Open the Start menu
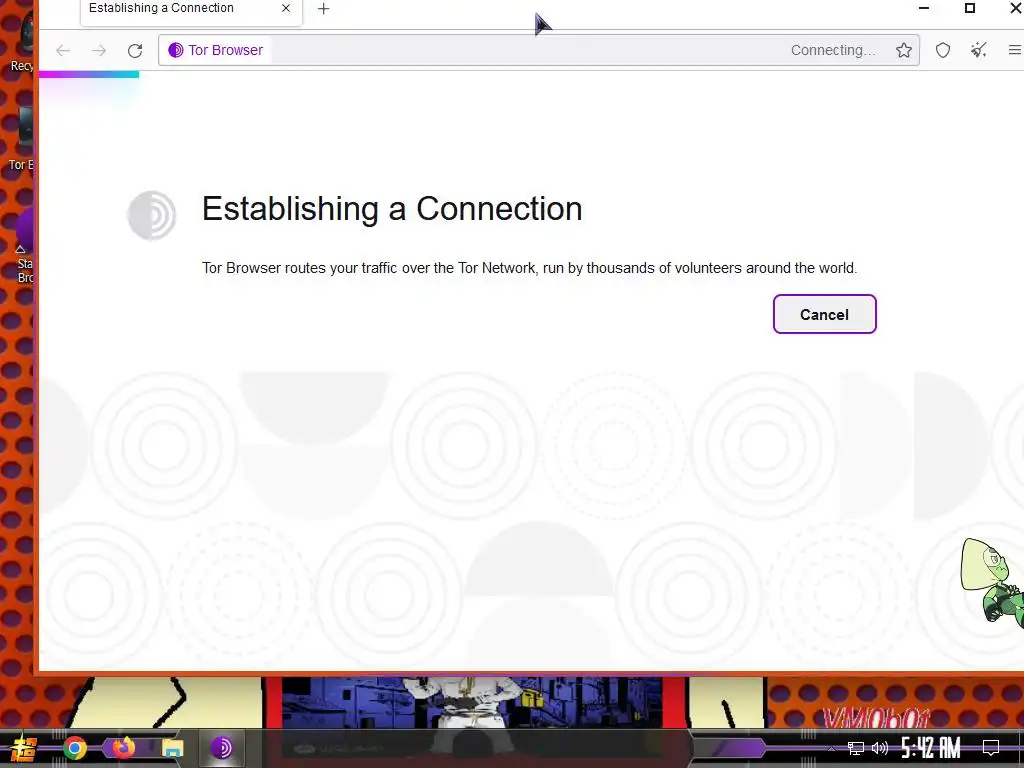This screenshot has height=768, width=1024. pos(24,748)
